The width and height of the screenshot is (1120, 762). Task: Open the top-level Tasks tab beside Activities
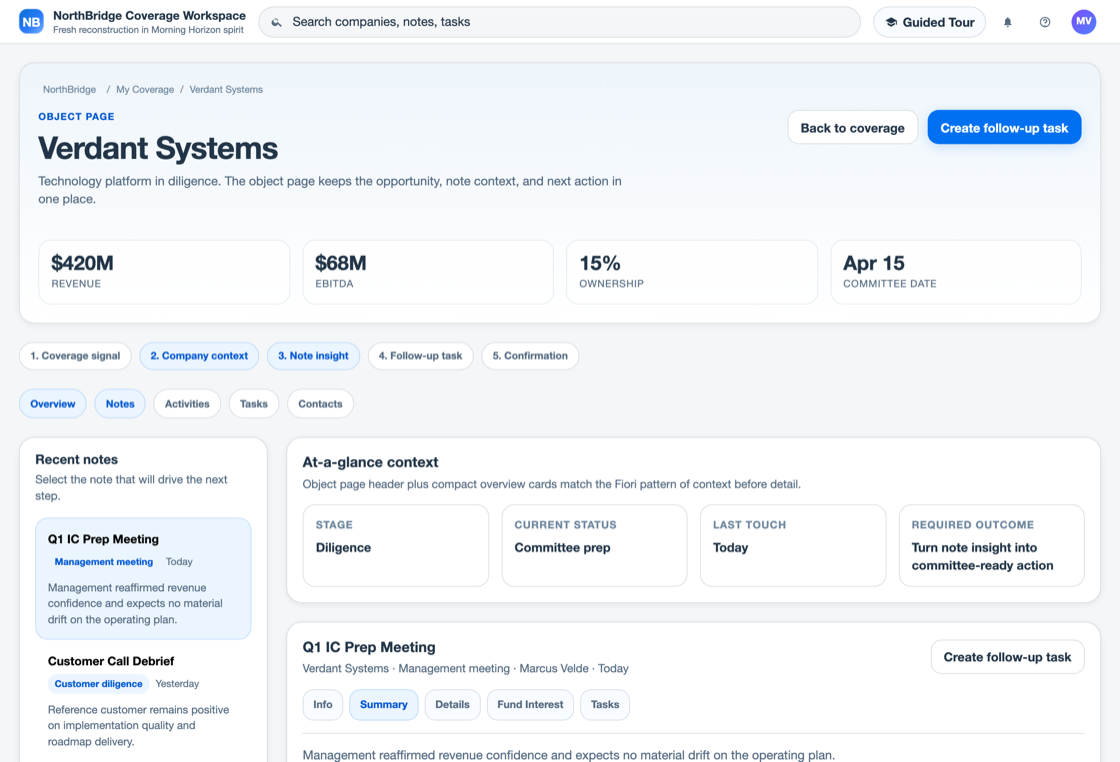click(x=254, y=403)
